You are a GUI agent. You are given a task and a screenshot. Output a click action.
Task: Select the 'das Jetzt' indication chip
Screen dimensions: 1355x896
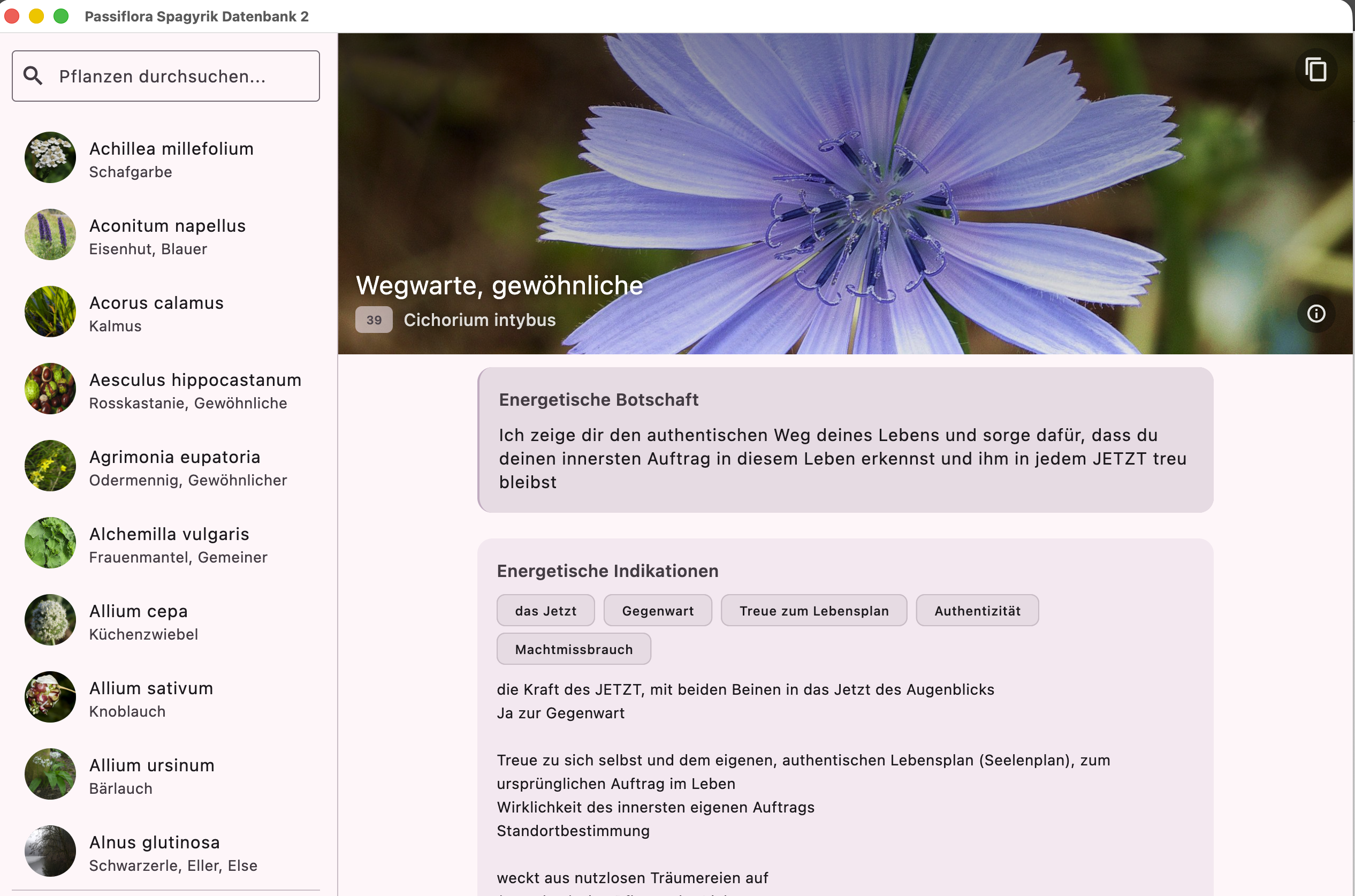coord(545,610)
